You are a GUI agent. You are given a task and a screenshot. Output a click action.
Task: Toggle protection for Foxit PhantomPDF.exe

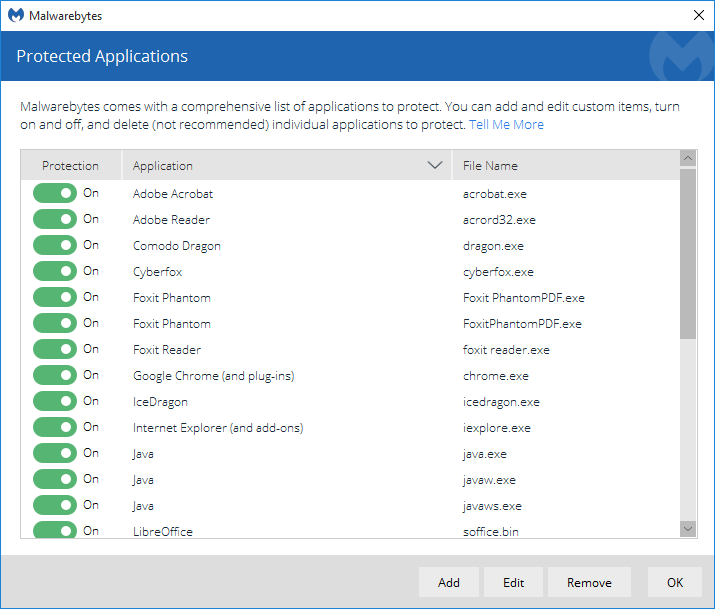[55, 297]
